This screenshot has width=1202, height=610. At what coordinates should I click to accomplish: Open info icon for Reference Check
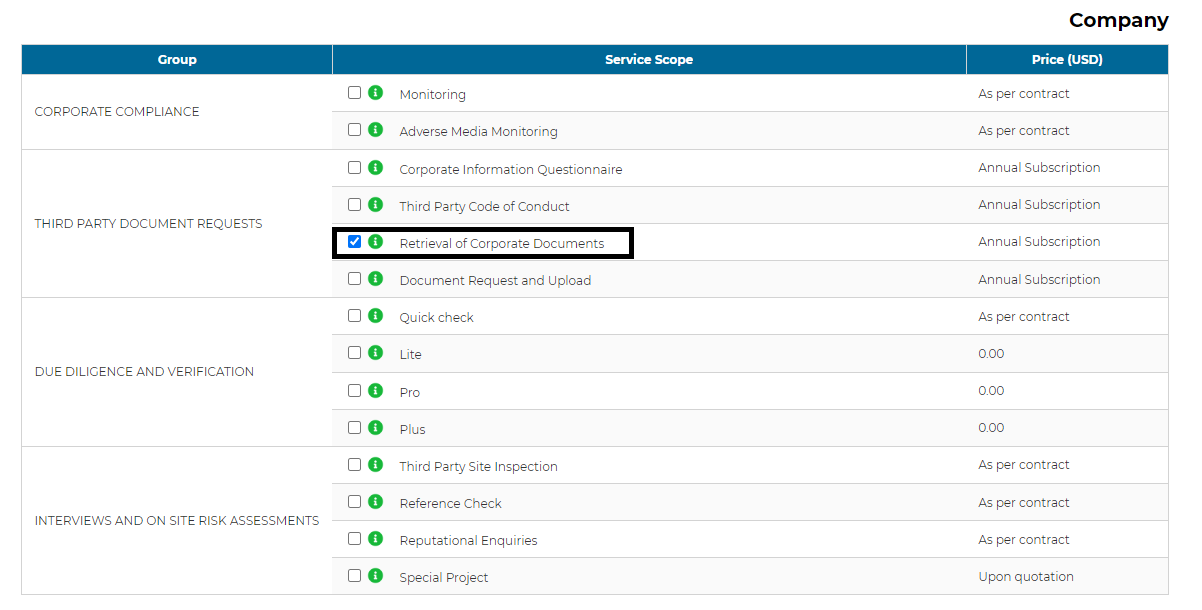(x=376, y=502)
